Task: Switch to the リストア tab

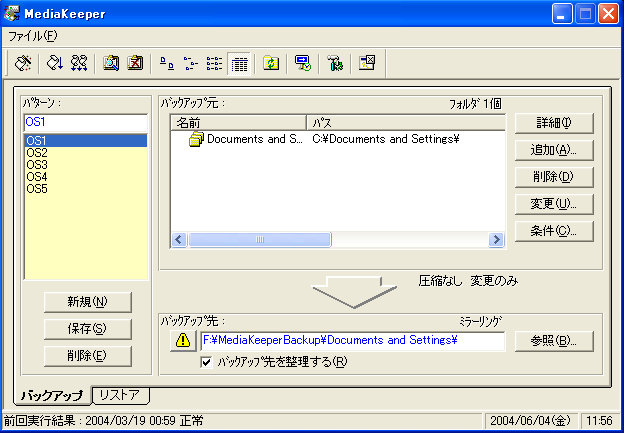Action: coord(119,395)
